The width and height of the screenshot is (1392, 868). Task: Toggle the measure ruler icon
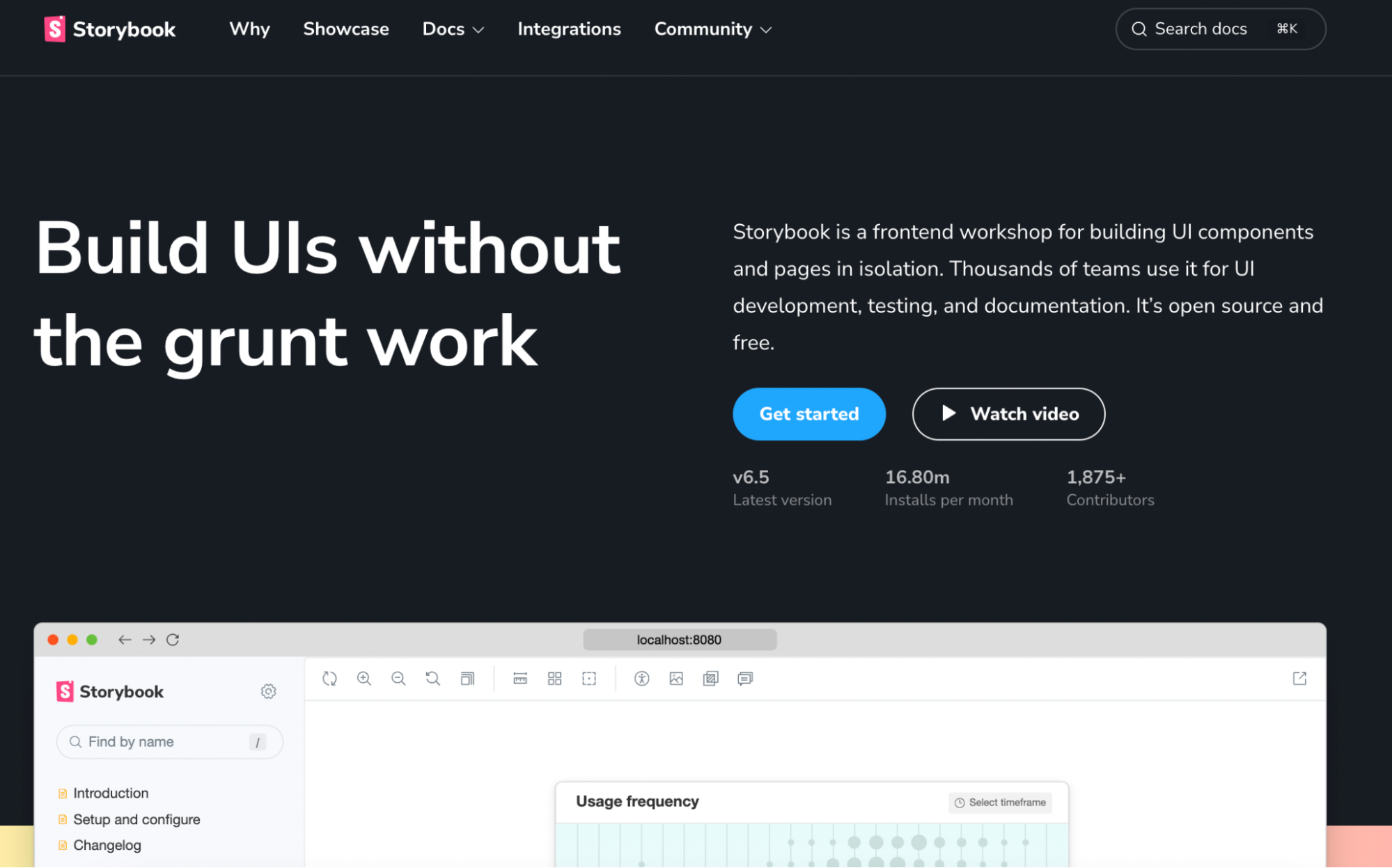pos(520,679)
